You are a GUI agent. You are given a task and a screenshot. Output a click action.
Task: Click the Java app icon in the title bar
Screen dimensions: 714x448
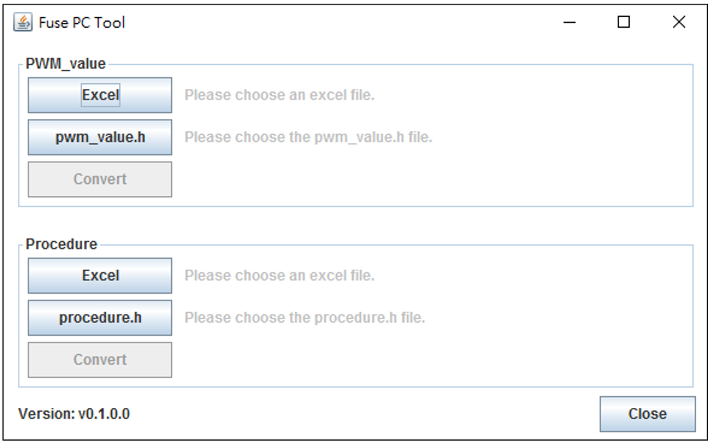pos(23,22)
